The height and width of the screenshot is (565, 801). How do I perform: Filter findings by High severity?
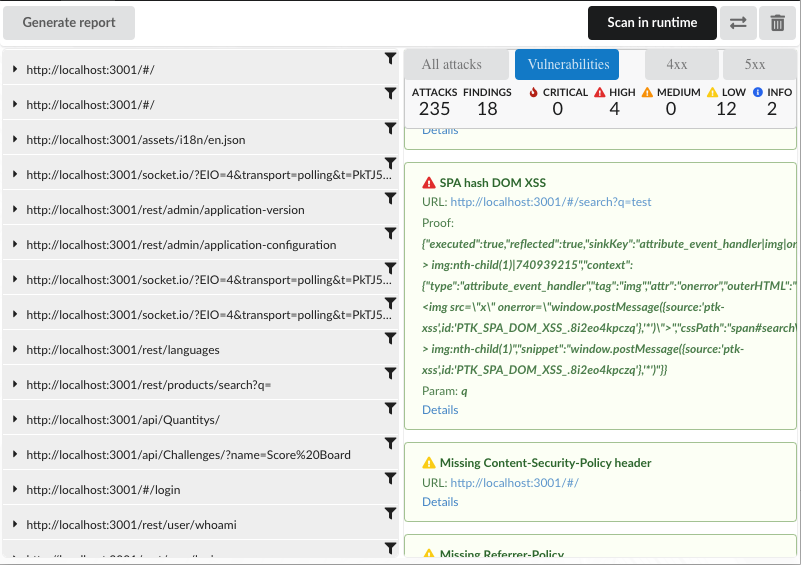(x=614, y=101)
